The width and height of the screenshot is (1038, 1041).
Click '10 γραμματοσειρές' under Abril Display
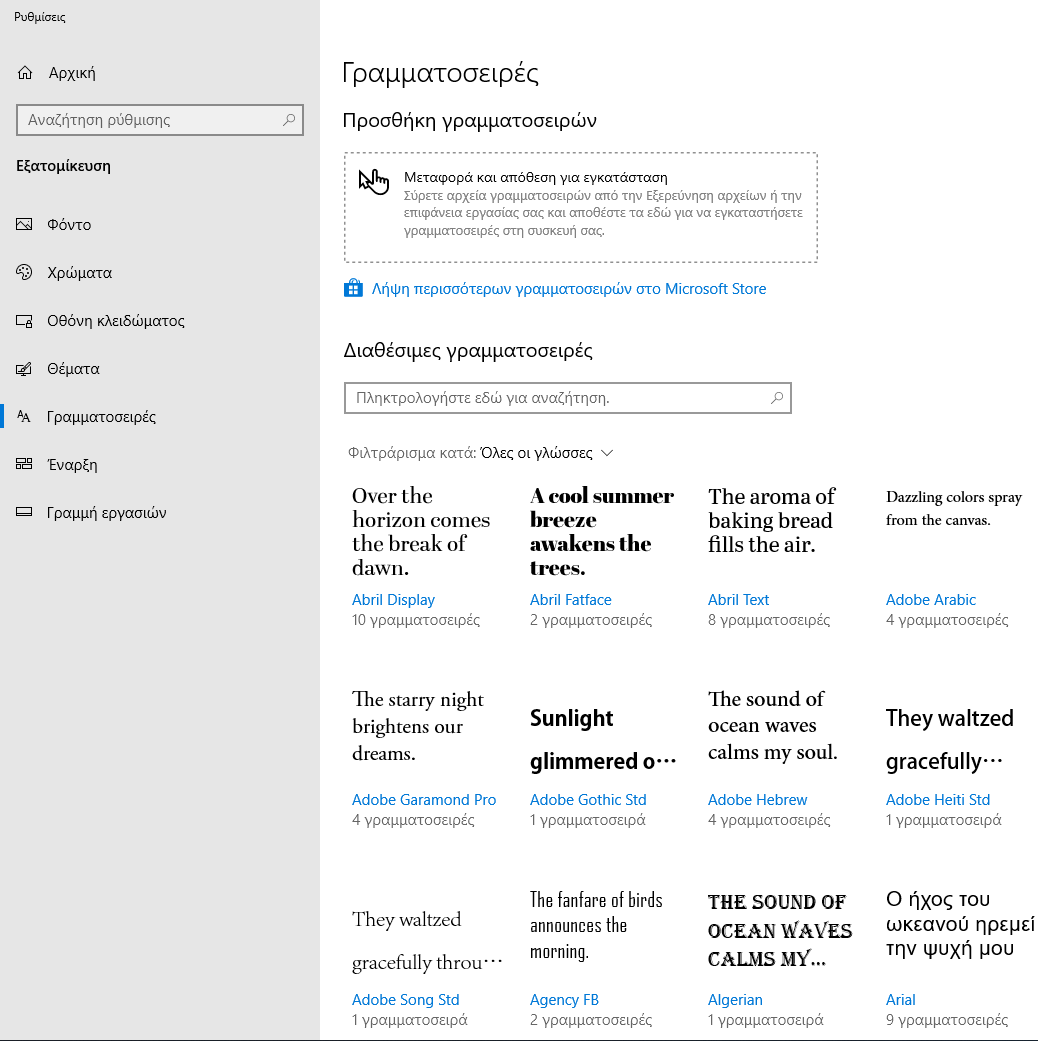tap(416, 620)
